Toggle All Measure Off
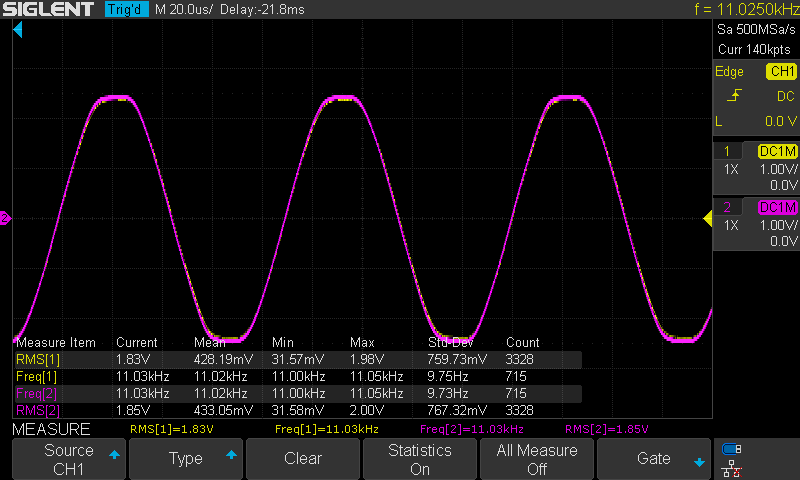The height and width of the screenshot is (480, 800). coord(537,459)
